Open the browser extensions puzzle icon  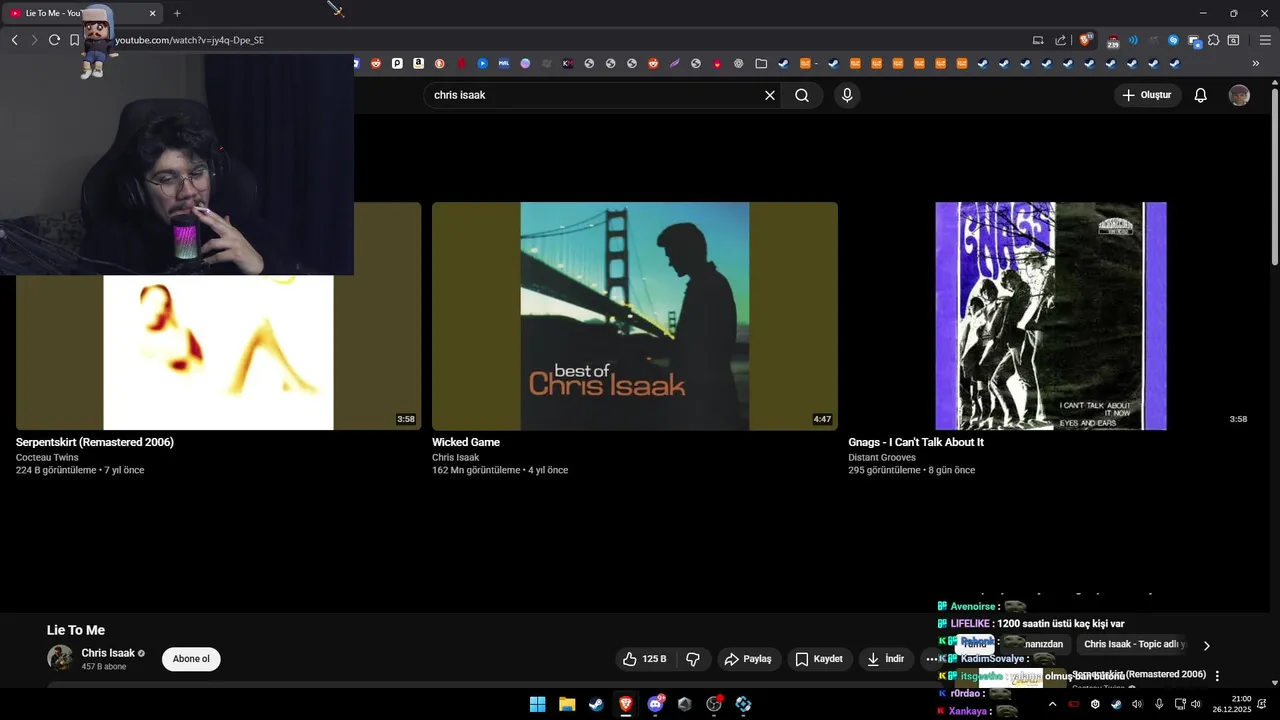tap(1213, 40)
